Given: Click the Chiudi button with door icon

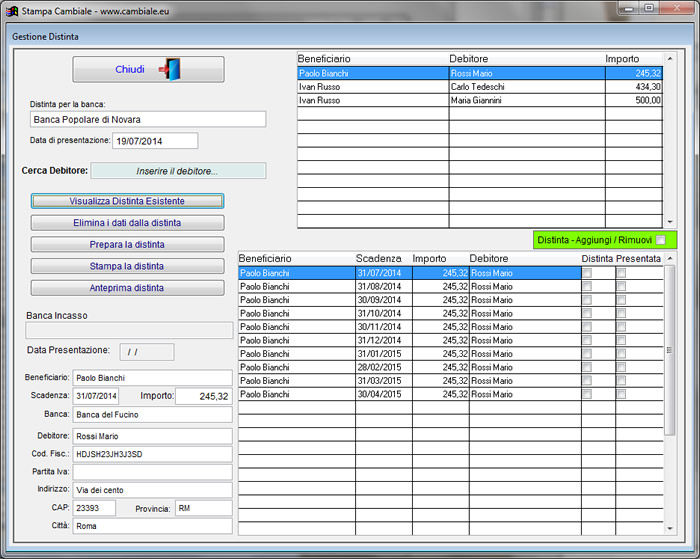Looking at the screenshot, I should point(148,69).
